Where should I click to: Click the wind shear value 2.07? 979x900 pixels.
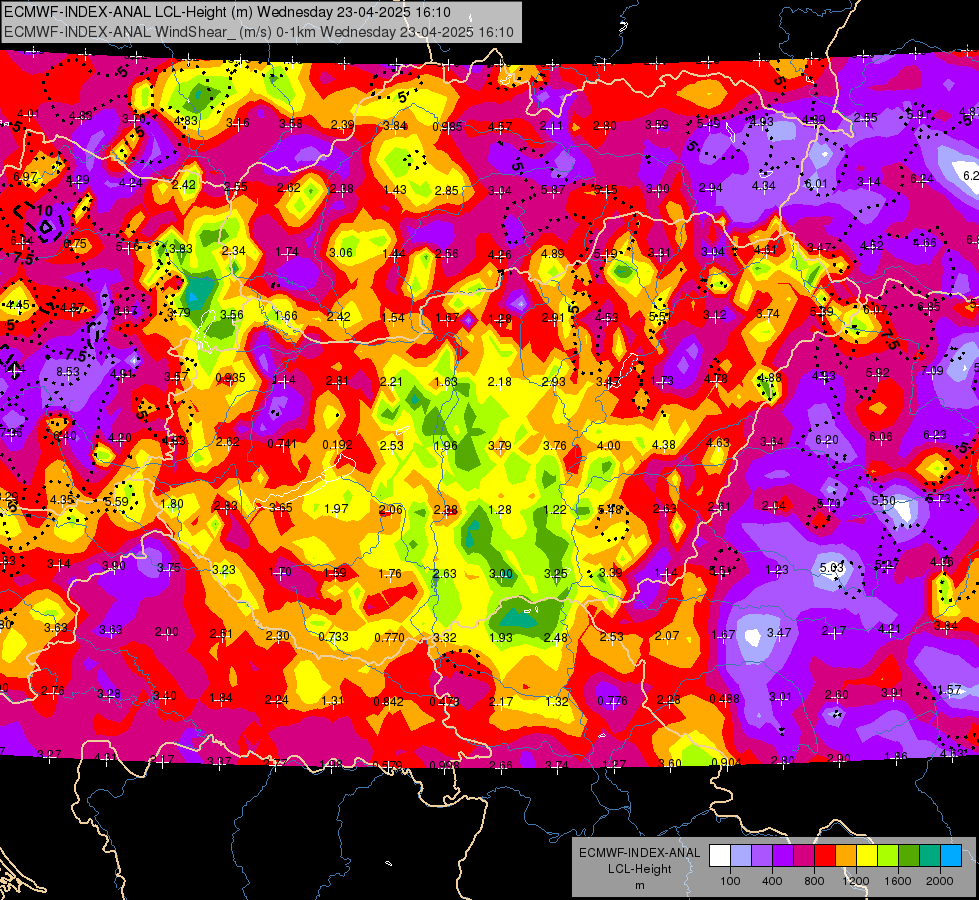tap(667, 636)
